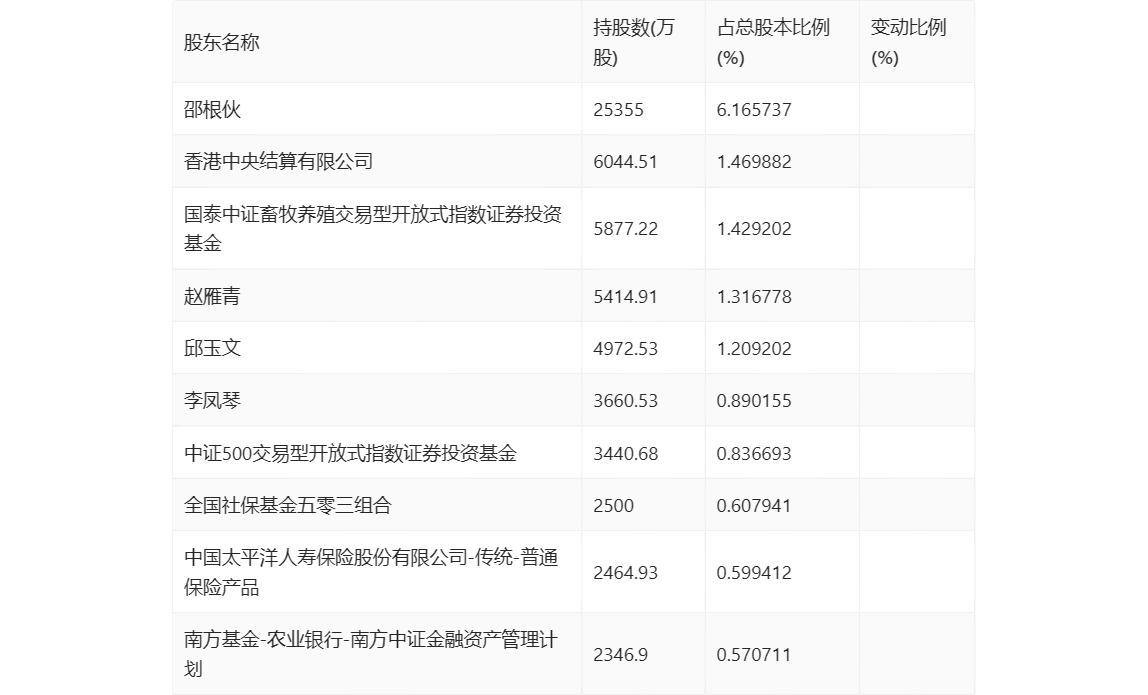Select the percentage 0.607941
Screen dimensions: 1148x695
(x=754, y=505)
